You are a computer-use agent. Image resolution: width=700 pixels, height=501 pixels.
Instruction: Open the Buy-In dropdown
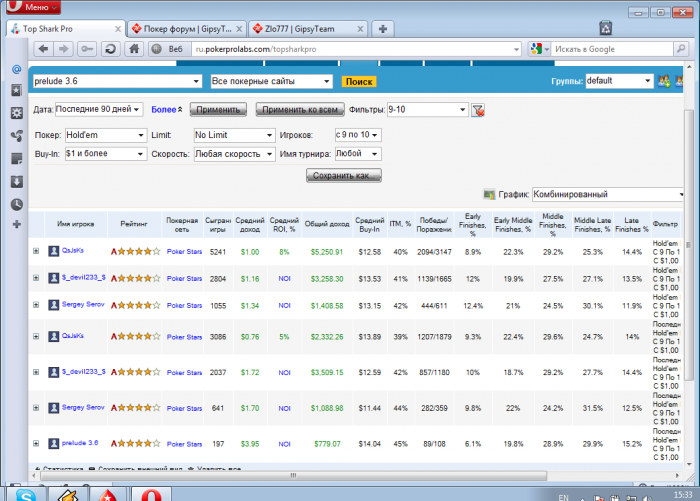pos(105,154)
